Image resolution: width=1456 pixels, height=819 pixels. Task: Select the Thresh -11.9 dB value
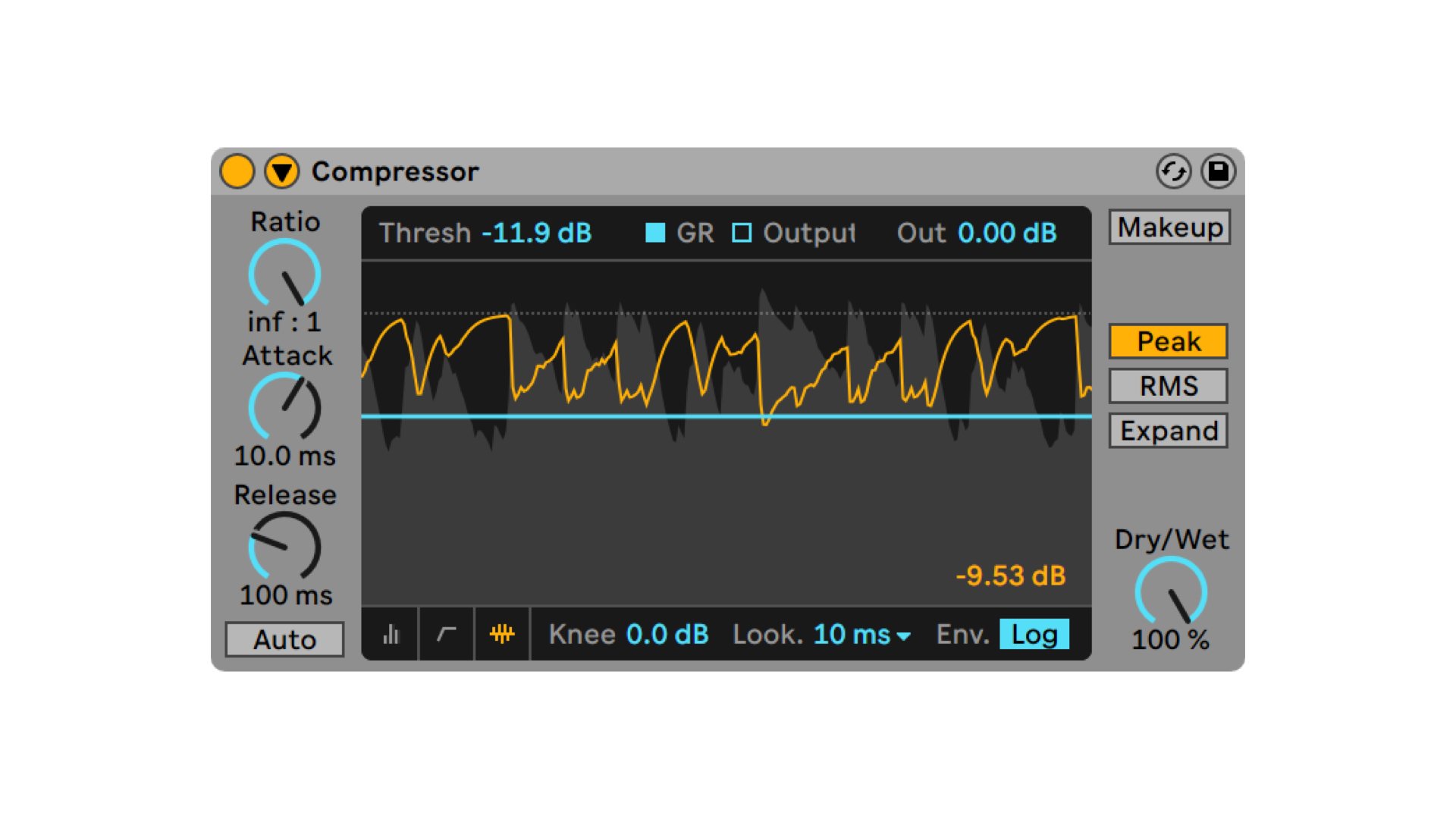point(537,233)
